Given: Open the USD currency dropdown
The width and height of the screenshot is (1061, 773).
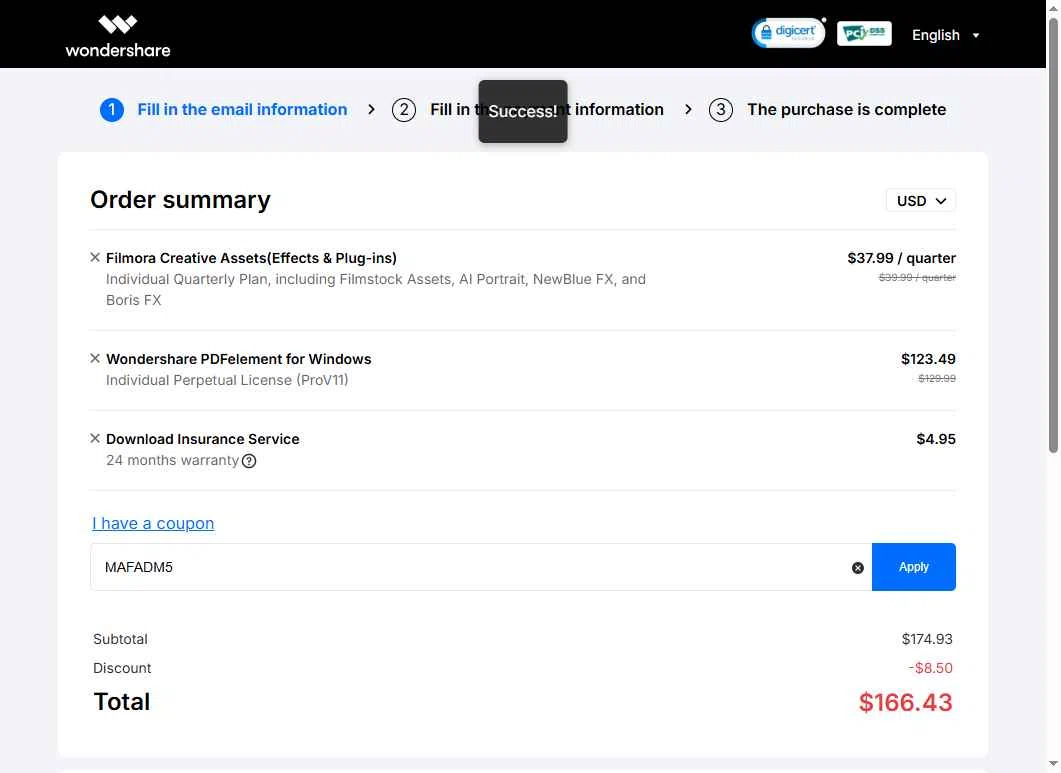Looking at the screenshot, I should tap(921, 200).
